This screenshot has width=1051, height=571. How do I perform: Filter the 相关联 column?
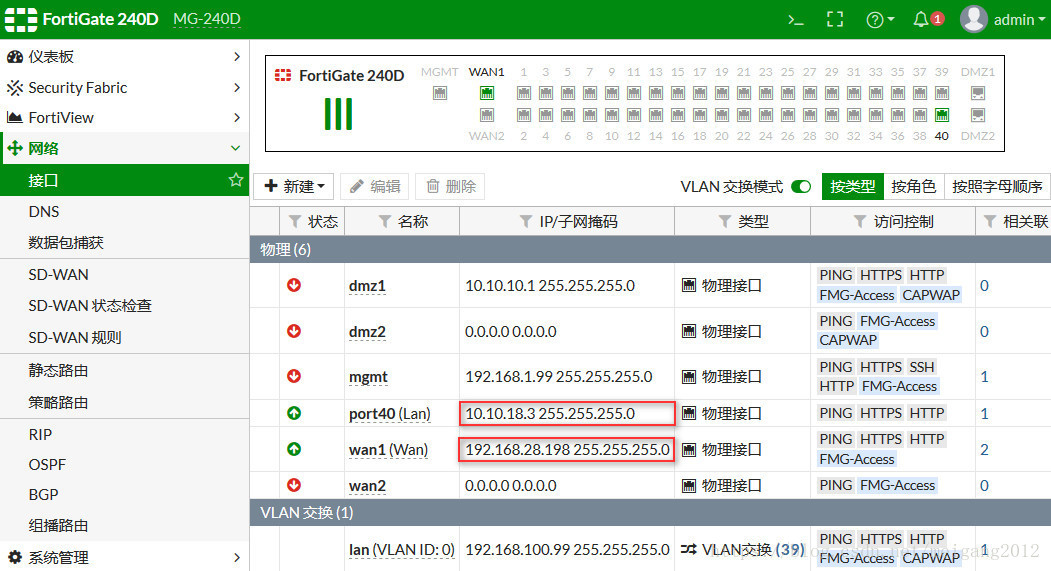[989, 222]
